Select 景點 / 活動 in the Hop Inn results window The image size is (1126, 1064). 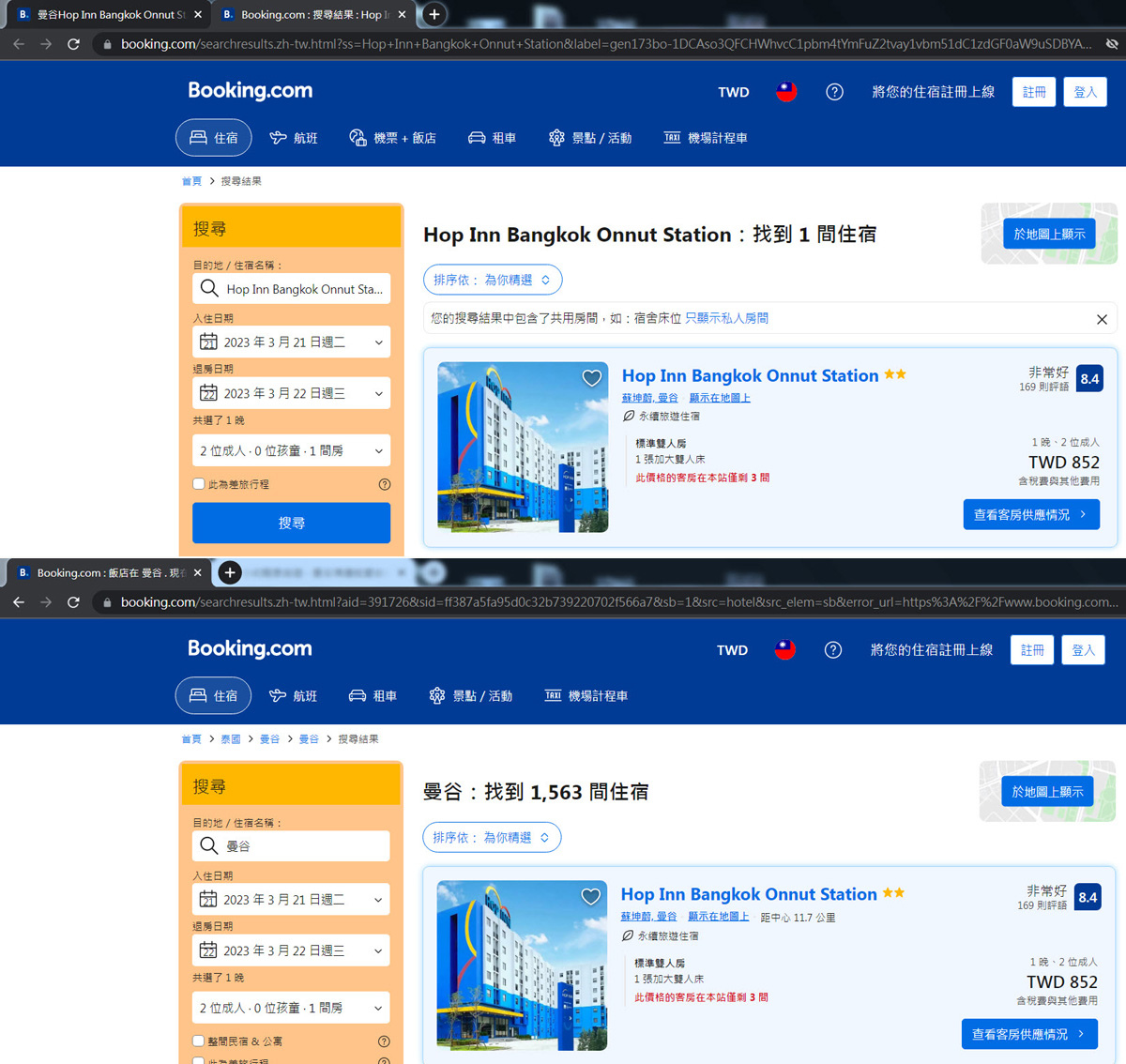pyautogui.click(x=590, y=138)
